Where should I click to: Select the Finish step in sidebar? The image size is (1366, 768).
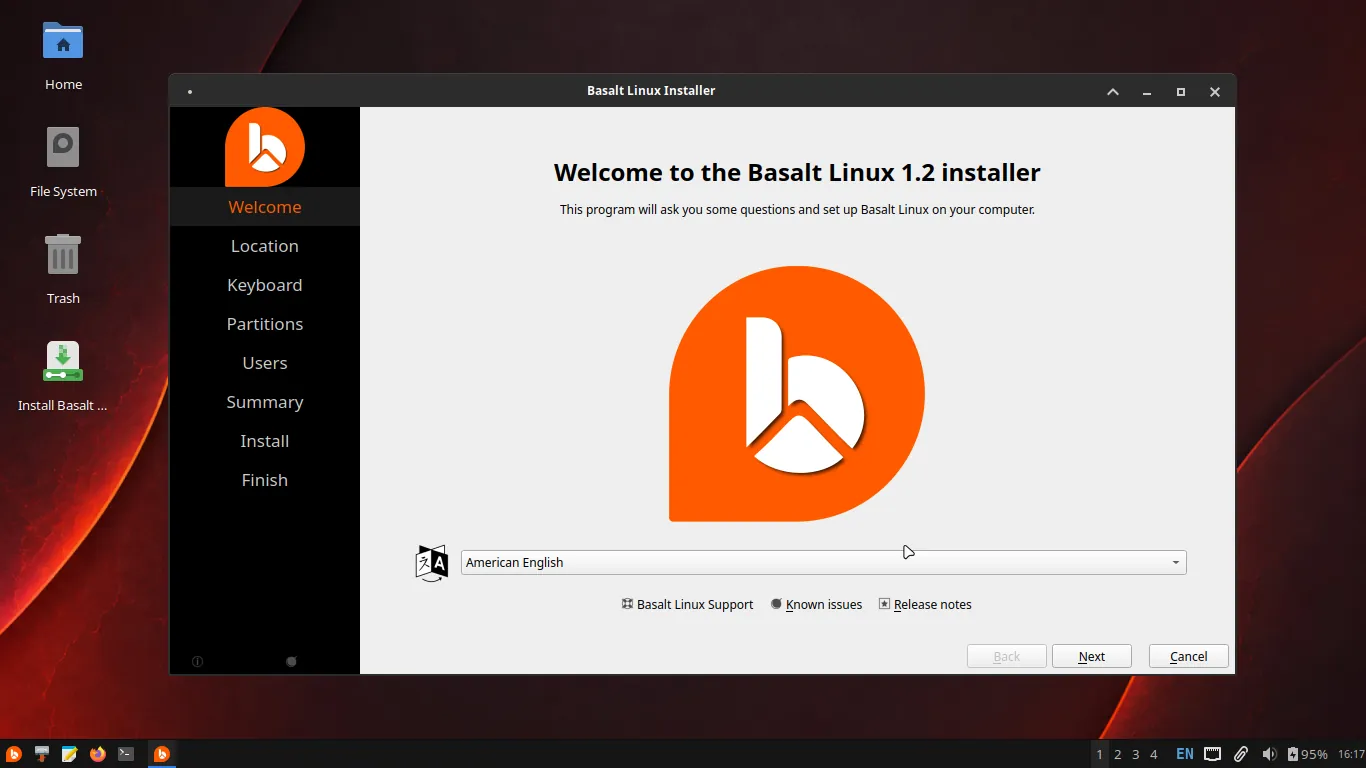click(x=265, y=480)
